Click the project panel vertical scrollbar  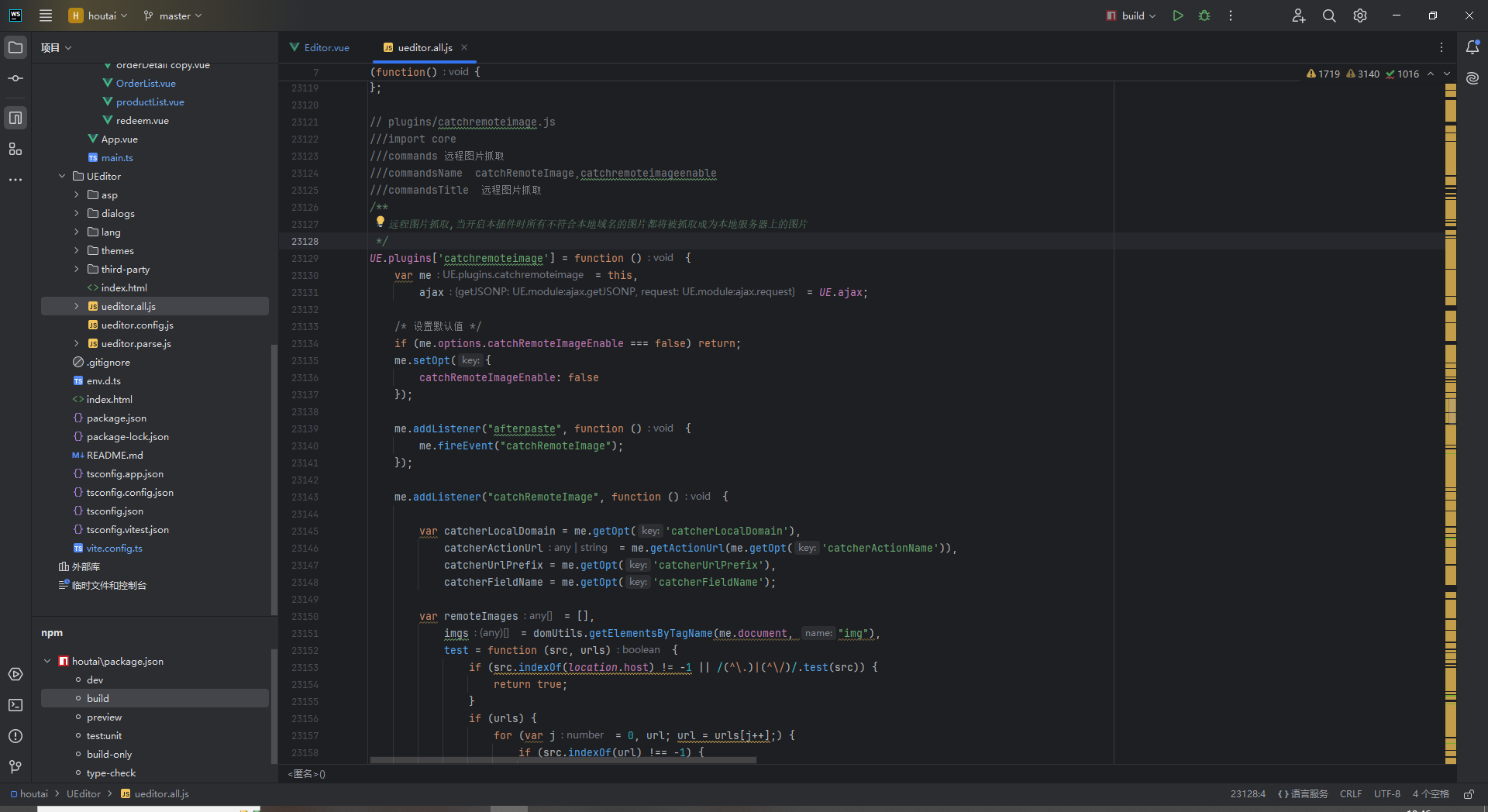point(274,480)
